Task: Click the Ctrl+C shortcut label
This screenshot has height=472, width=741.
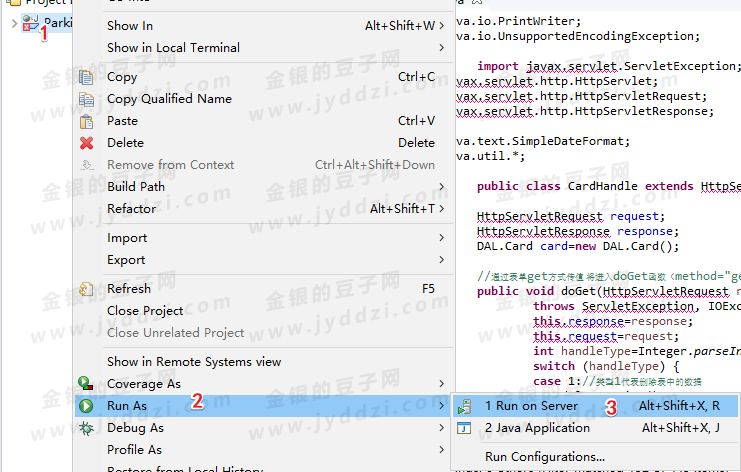Action: point(416,77)
